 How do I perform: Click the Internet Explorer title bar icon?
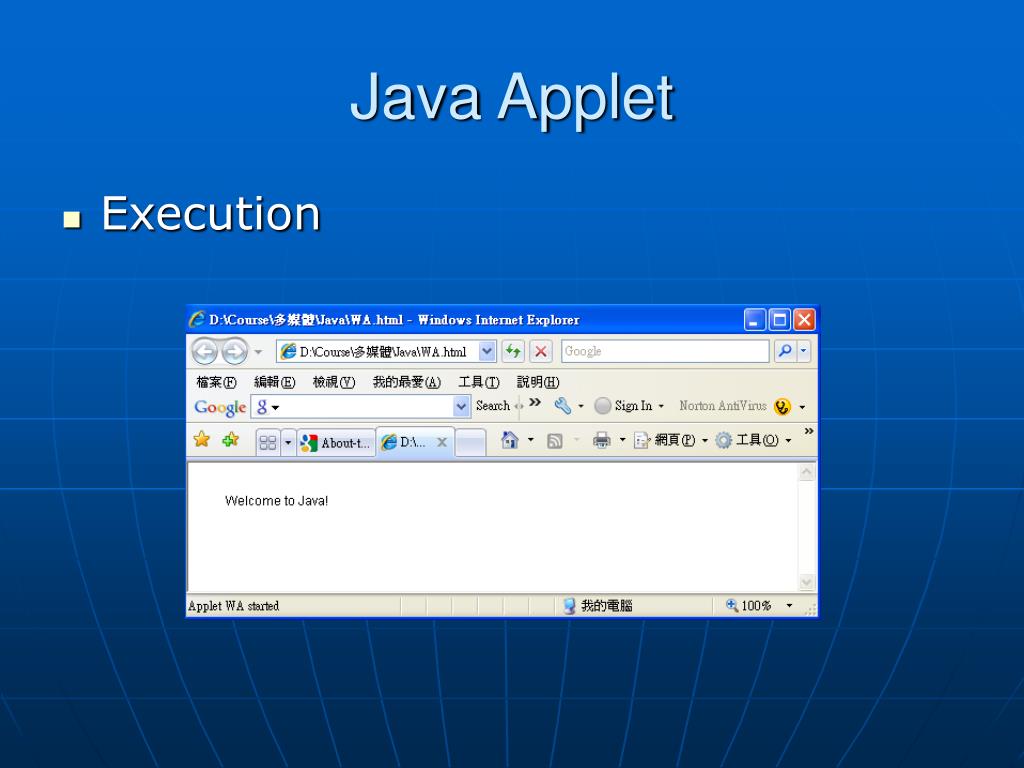[197, 319]
